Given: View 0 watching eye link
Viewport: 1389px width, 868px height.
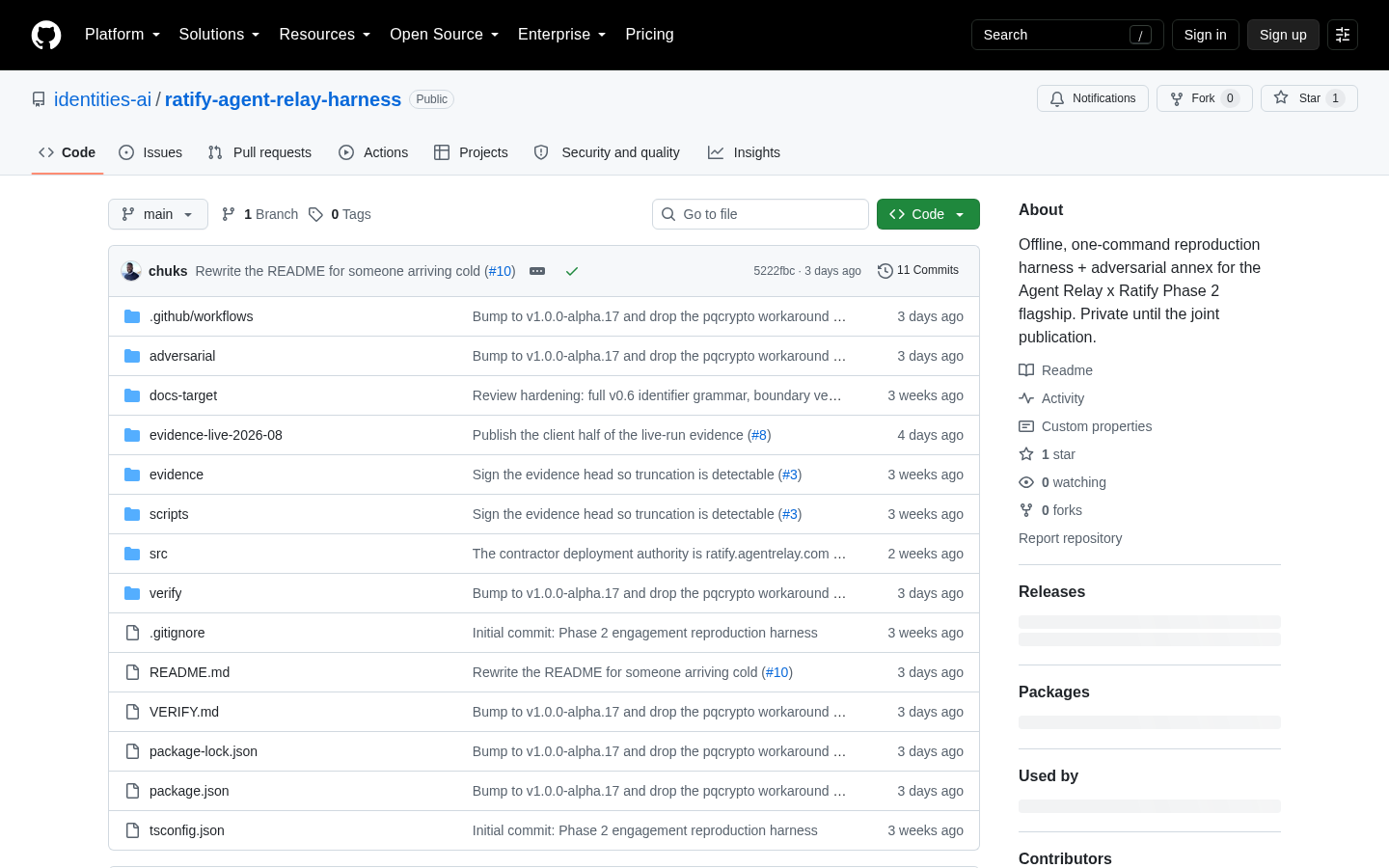Looking at the screenshot, I should [1062, 482].
